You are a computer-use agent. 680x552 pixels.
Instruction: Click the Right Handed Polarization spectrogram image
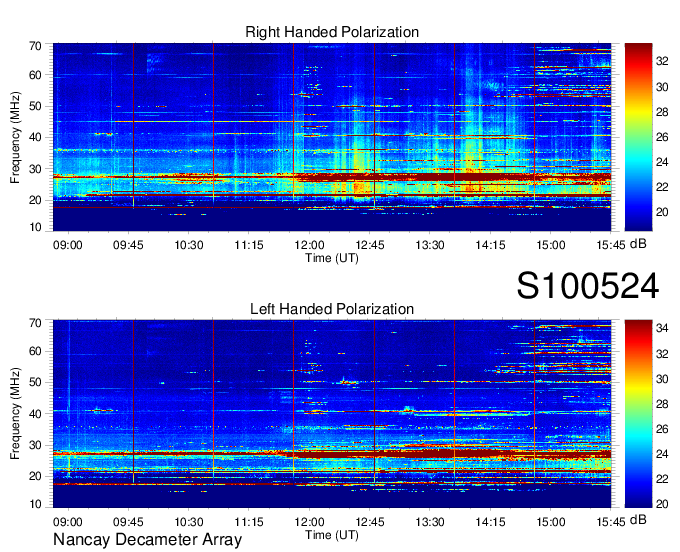click(332, 137)
